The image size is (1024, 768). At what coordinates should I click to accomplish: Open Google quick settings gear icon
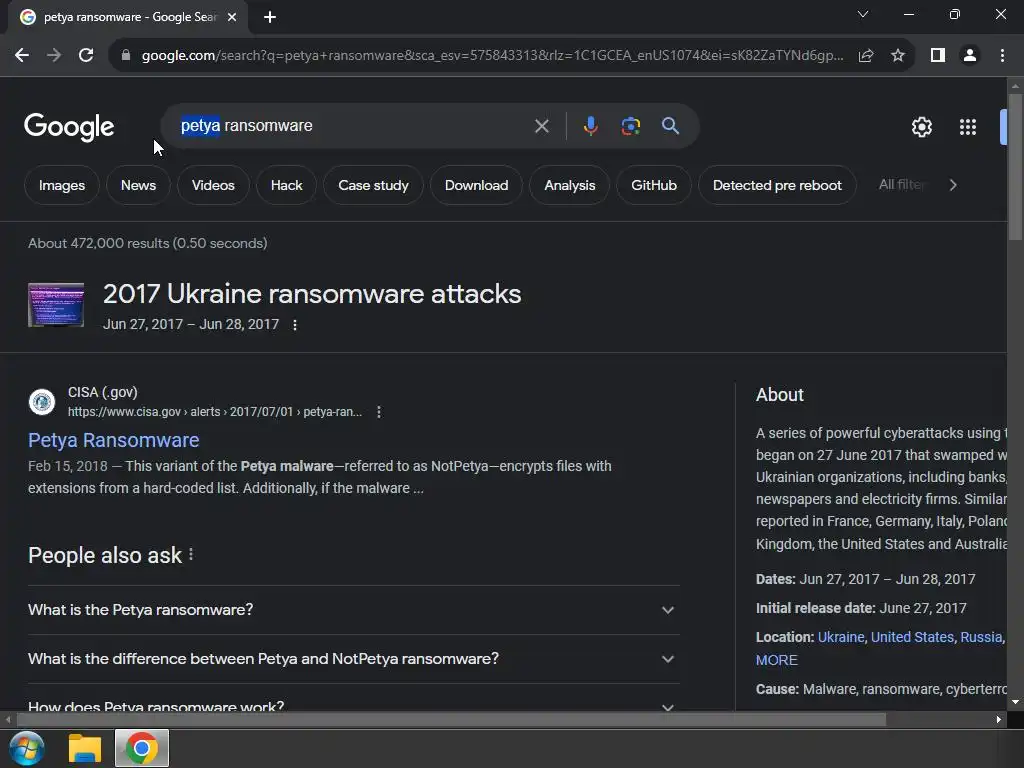[921, 127]
